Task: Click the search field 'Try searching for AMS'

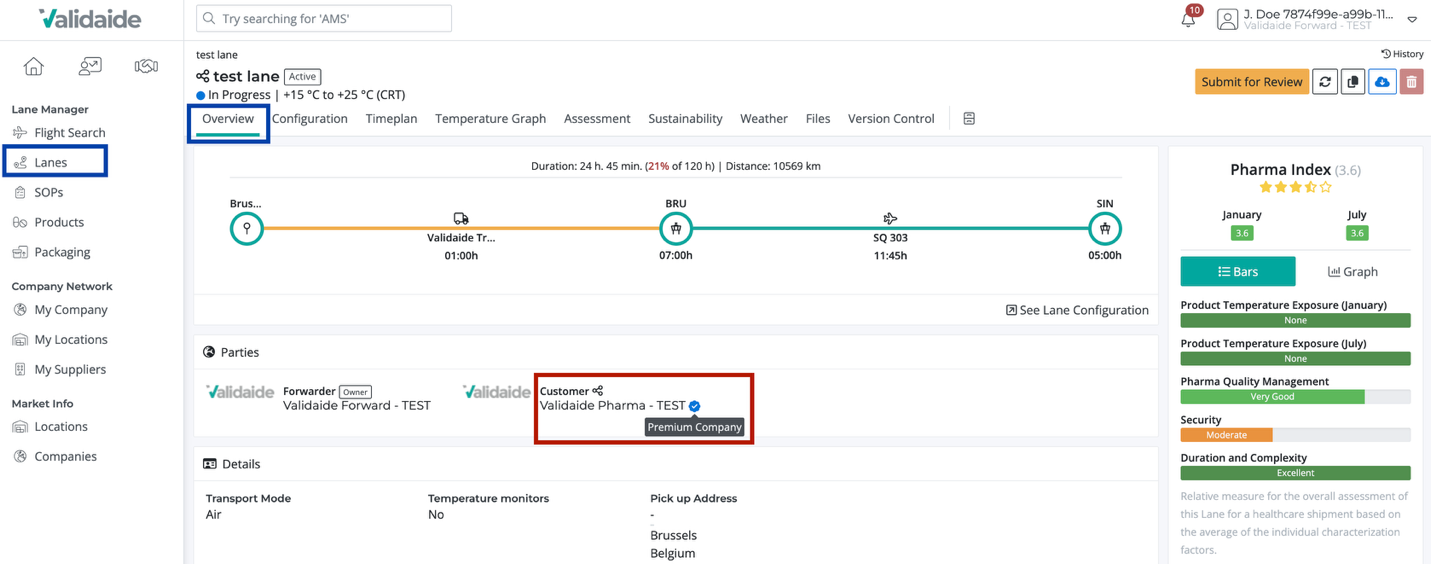Action: [x=324, y=18]
